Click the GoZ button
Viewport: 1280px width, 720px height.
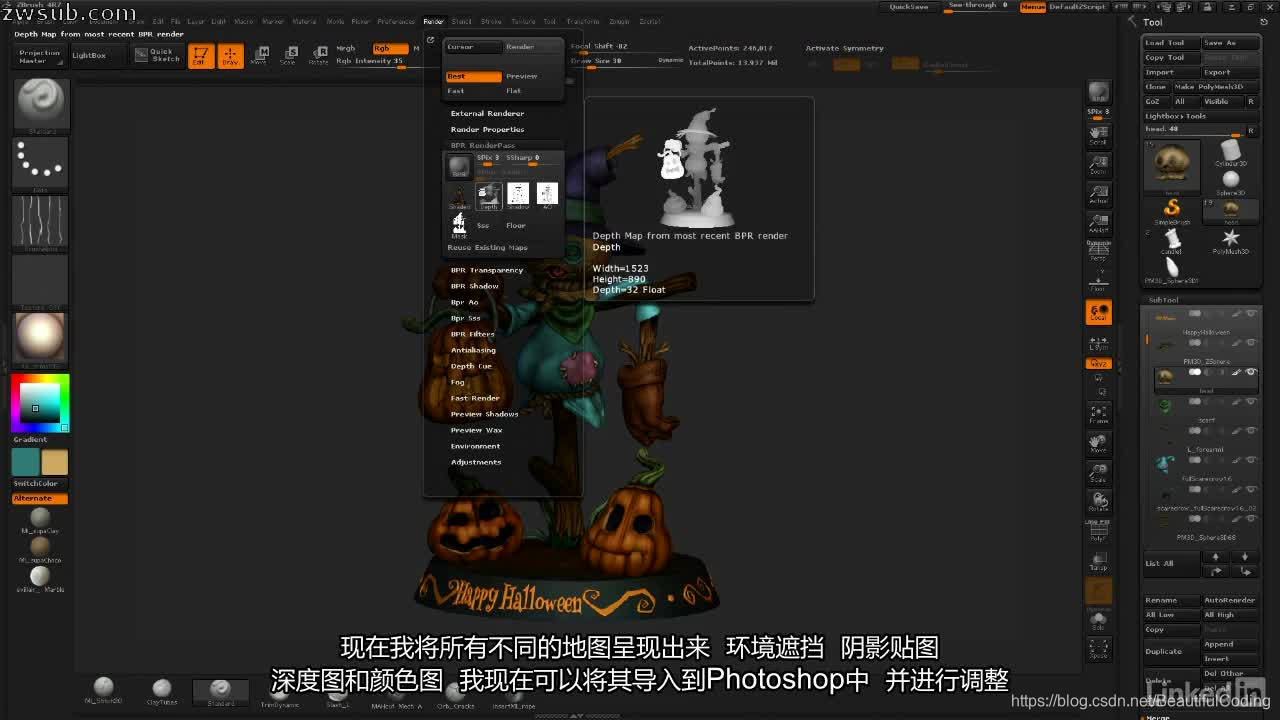pos(1155,101)
